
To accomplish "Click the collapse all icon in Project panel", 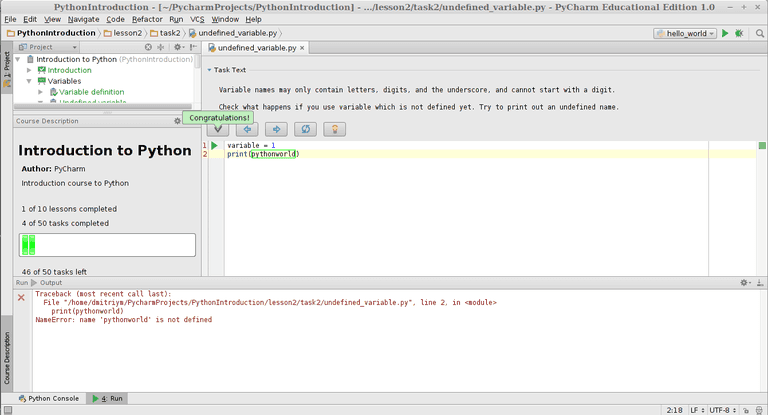I will pyautogui.click(x=161, y=47).
